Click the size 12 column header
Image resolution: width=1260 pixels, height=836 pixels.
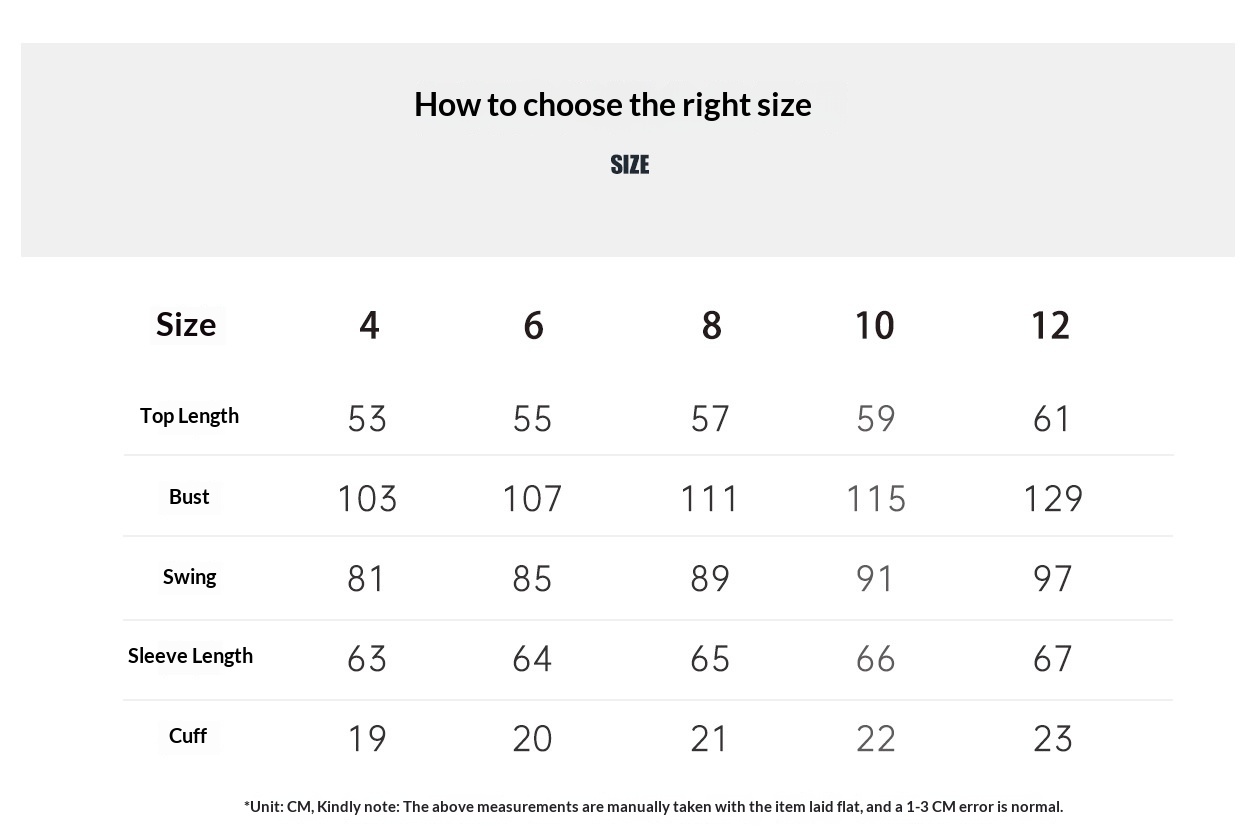(1050, 325)
